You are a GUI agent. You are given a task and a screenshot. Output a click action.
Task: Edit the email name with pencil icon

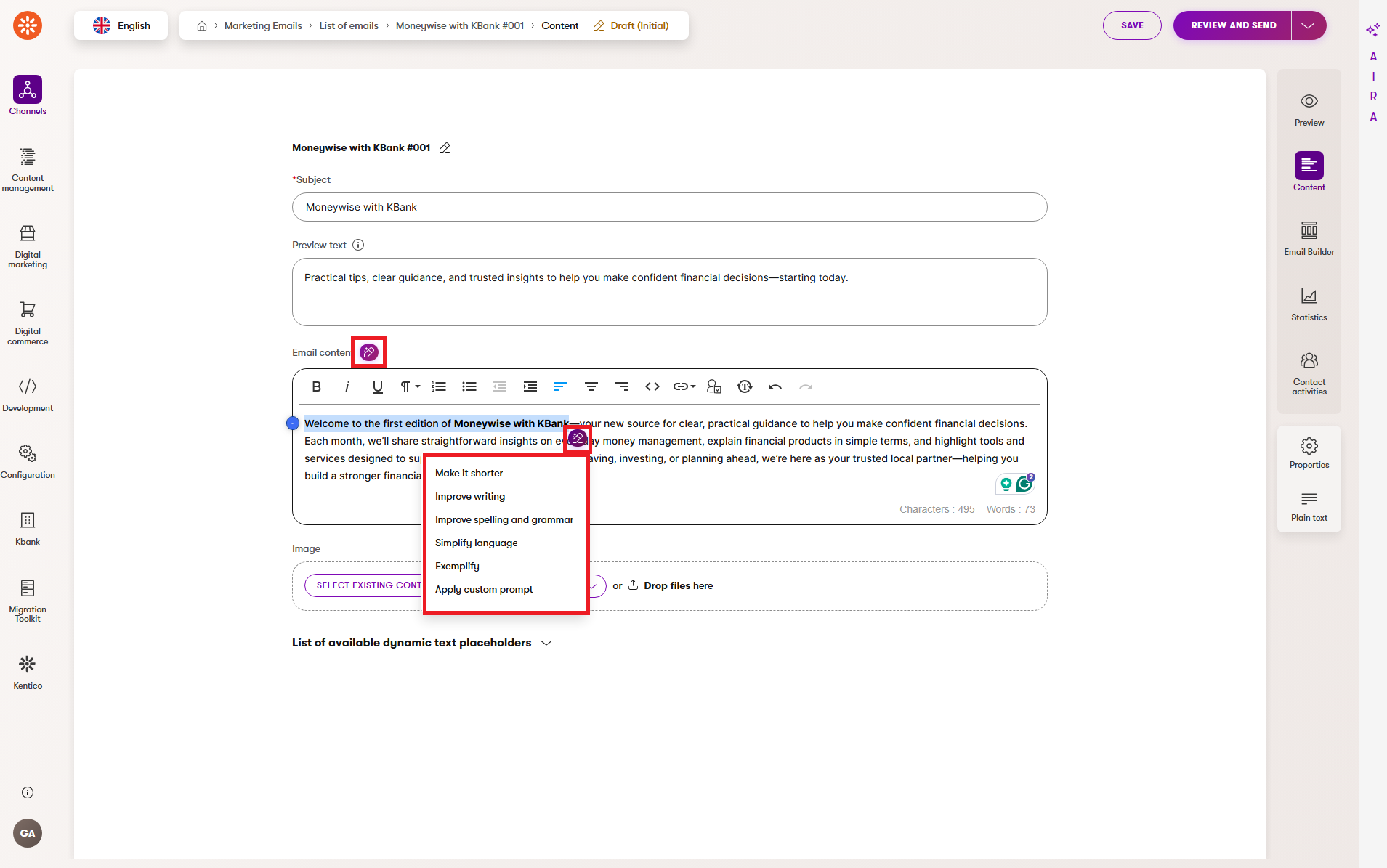(x=445, y=147)
